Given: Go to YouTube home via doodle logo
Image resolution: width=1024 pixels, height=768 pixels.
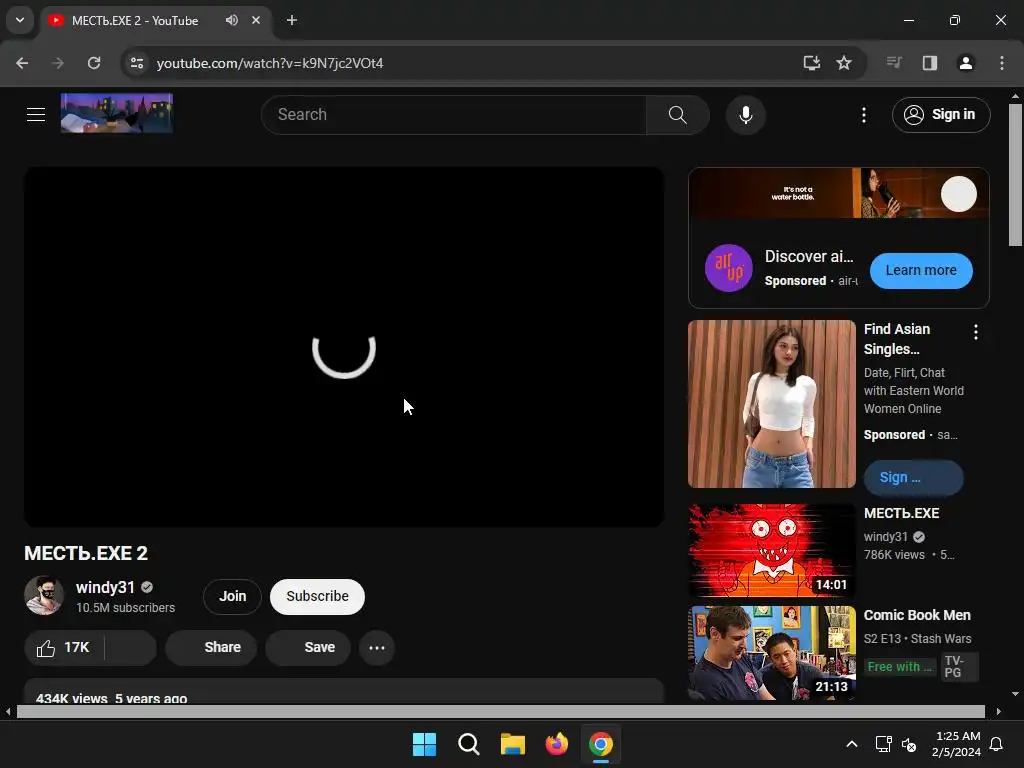Looking at the screenshot, I should click(x=117, y=114).
